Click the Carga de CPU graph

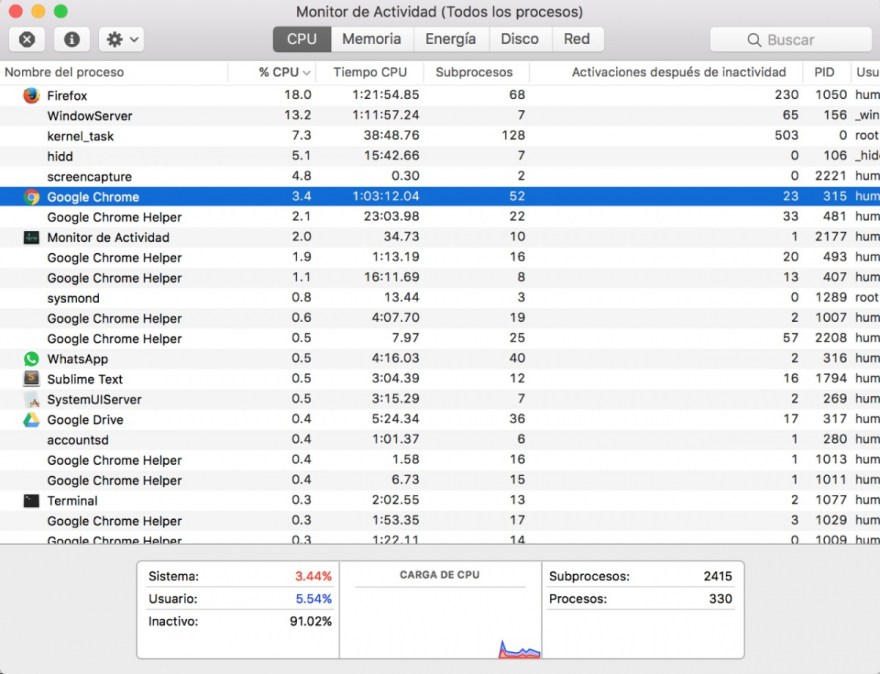coord(440,620)
